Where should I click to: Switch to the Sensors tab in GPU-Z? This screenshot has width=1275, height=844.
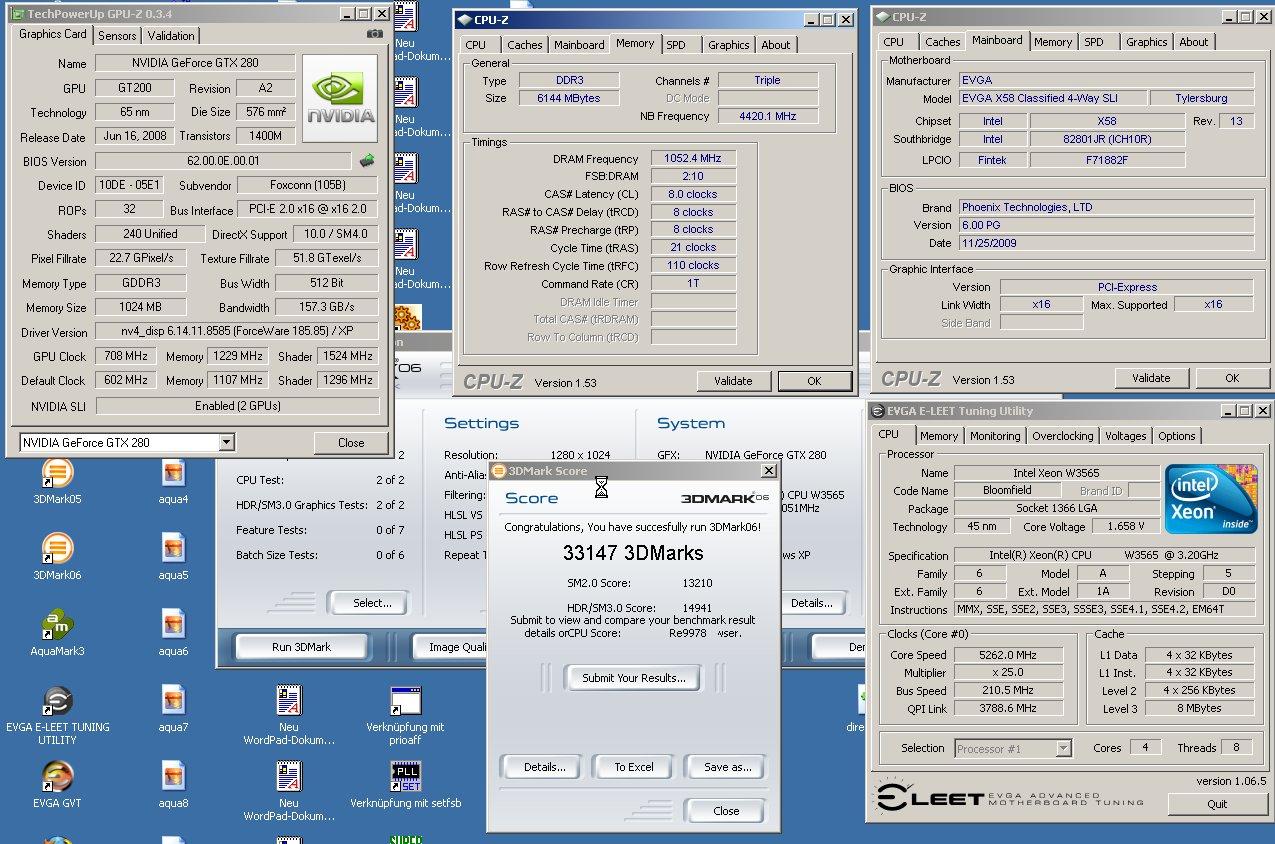[x=117, y=35]
